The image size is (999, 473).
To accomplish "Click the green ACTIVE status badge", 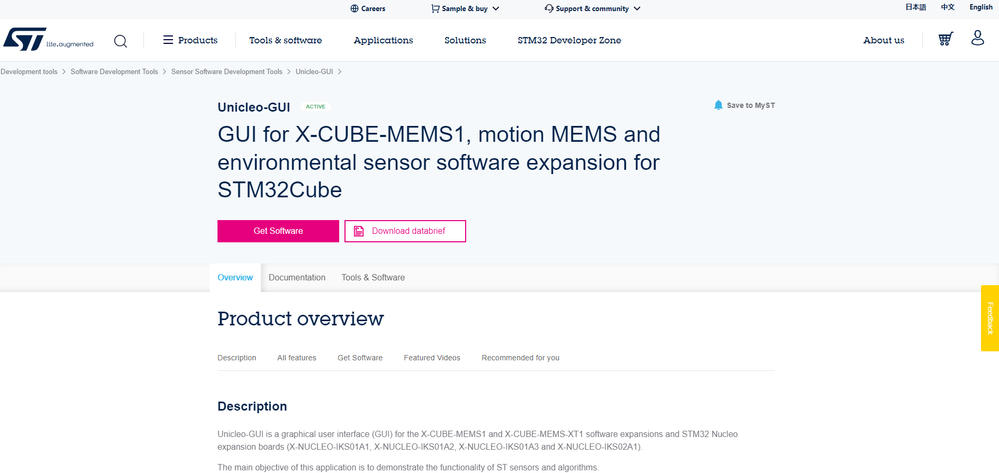I will (x=315, y=107).
